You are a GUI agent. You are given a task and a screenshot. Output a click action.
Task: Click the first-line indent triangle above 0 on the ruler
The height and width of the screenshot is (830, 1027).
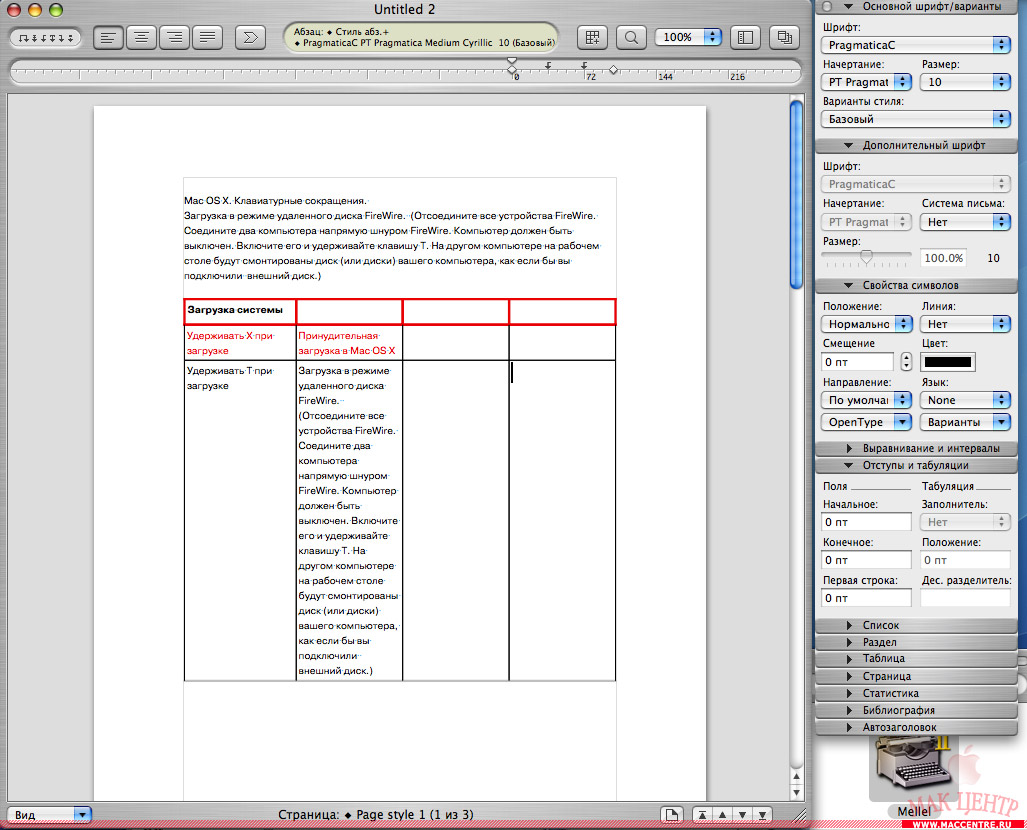point(512,61)
